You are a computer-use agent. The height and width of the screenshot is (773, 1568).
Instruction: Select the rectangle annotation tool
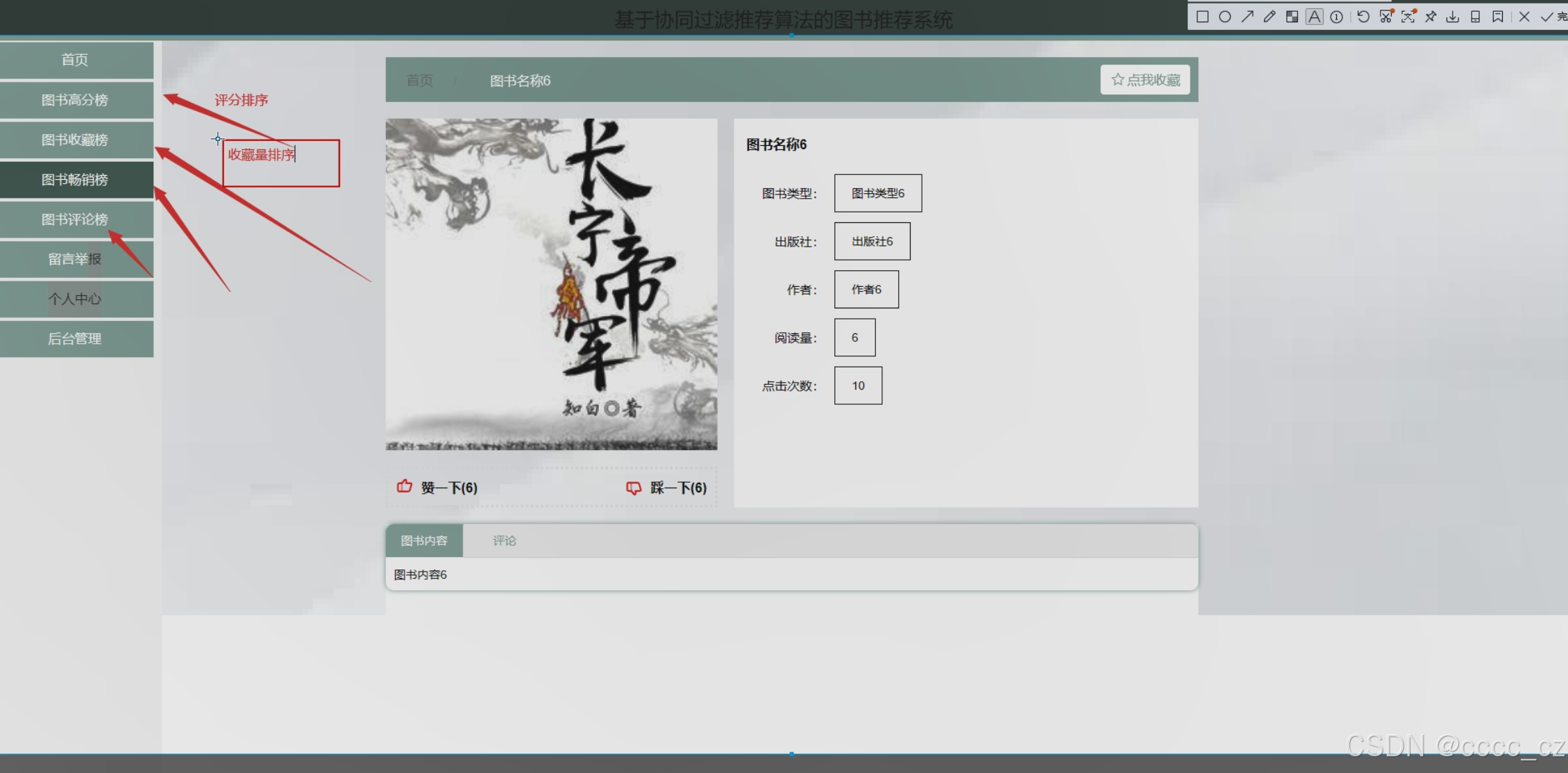pos(1203,17)
